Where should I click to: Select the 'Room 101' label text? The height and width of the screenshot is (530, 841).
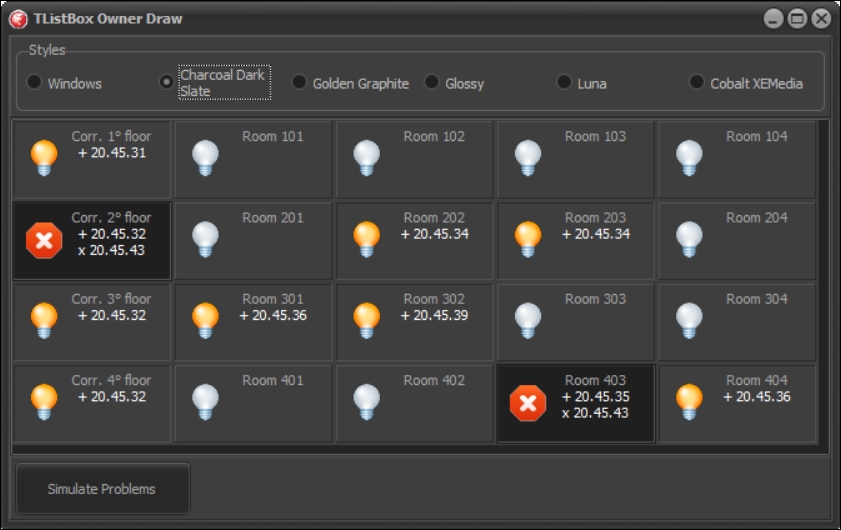click(x=272, y=136)
